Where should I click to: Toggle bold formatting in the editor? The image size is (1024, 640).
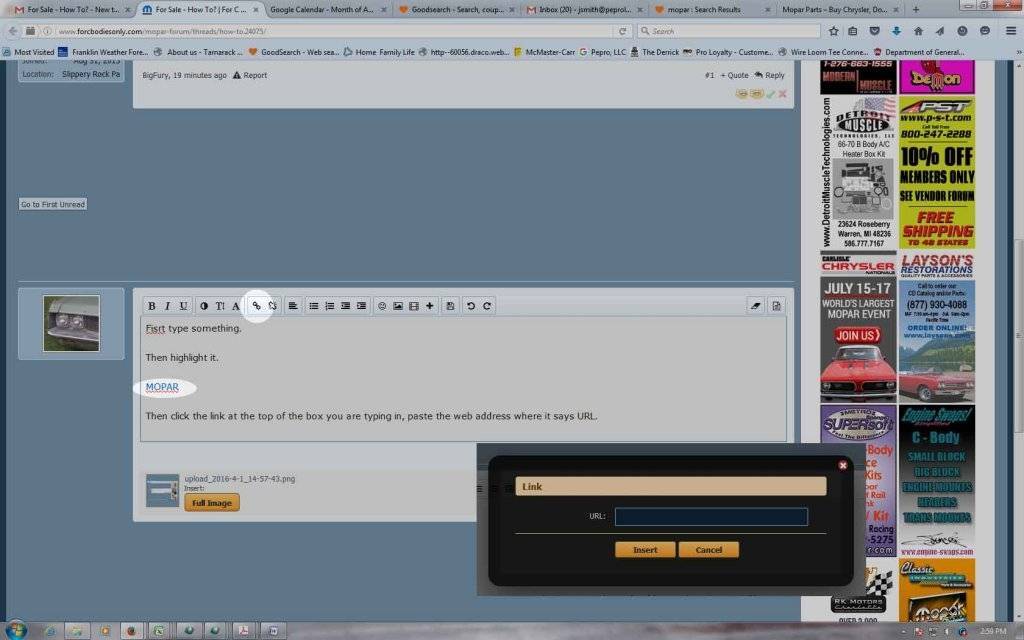[152, 306]
